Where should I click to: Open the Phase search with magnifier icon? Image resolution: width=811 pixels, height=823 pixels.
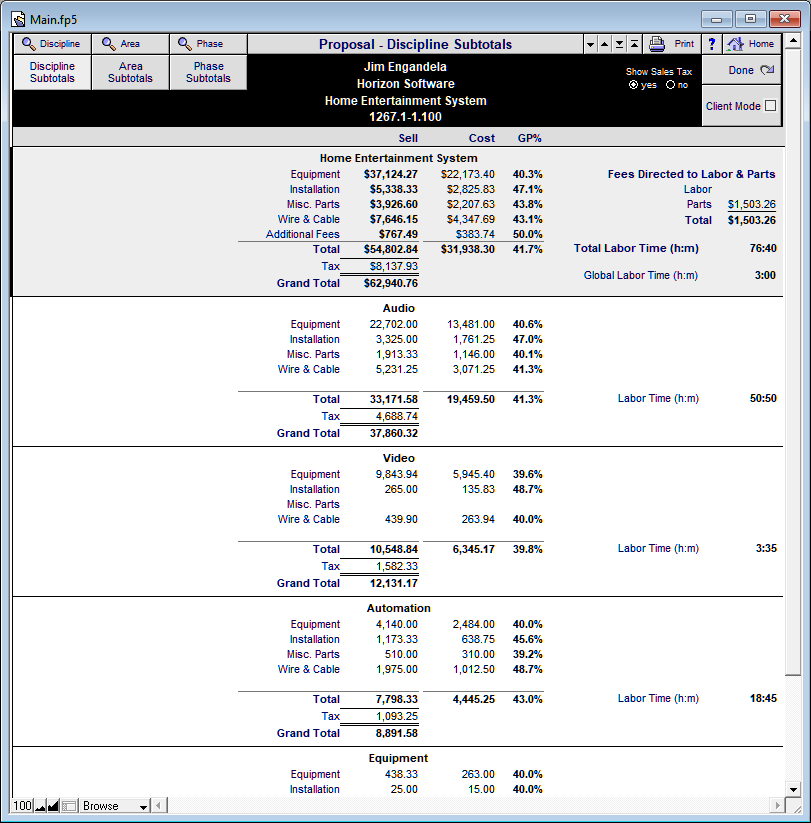tap(208, 44)
